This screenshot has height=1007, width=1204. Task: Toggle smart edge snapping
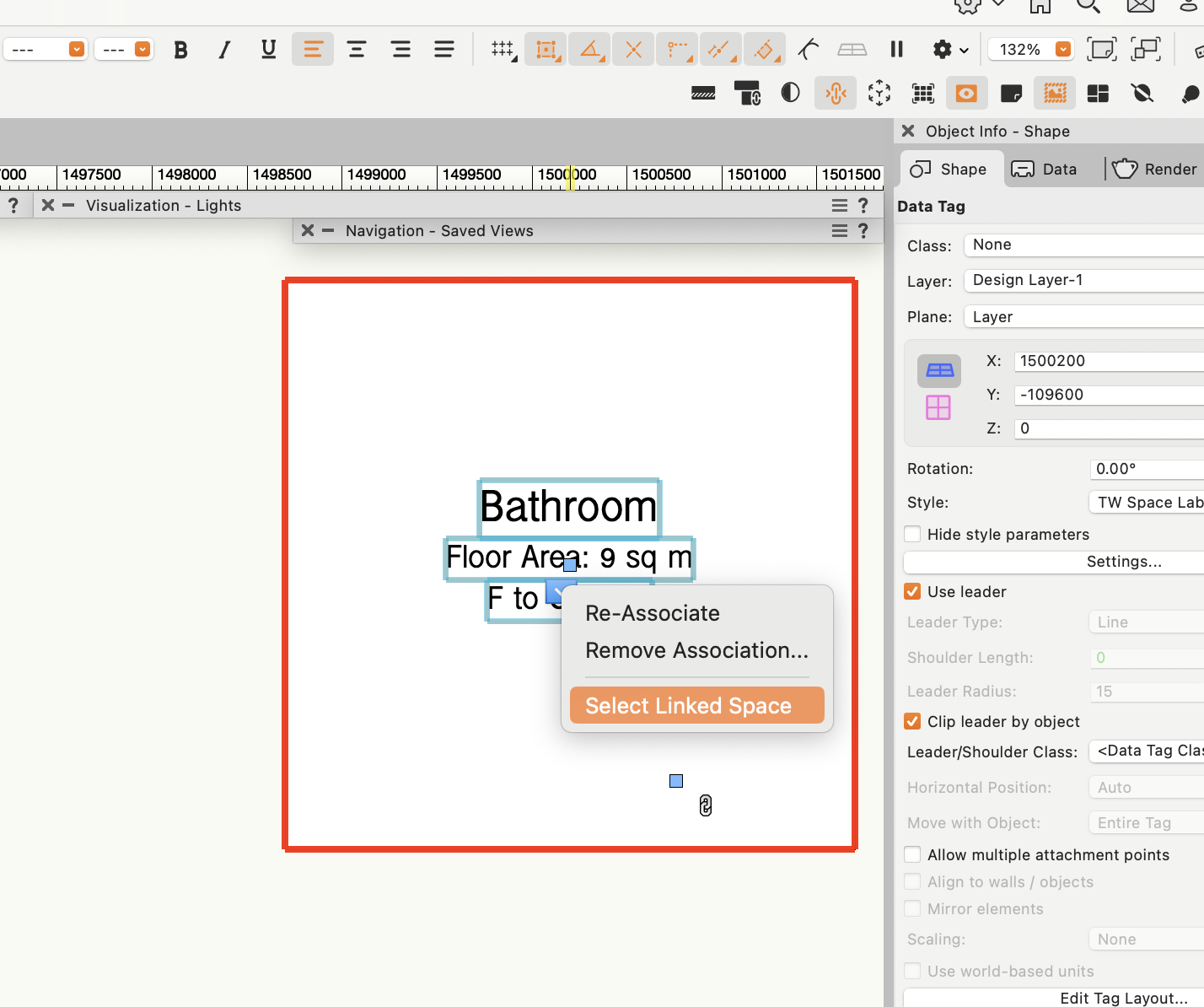721,49
